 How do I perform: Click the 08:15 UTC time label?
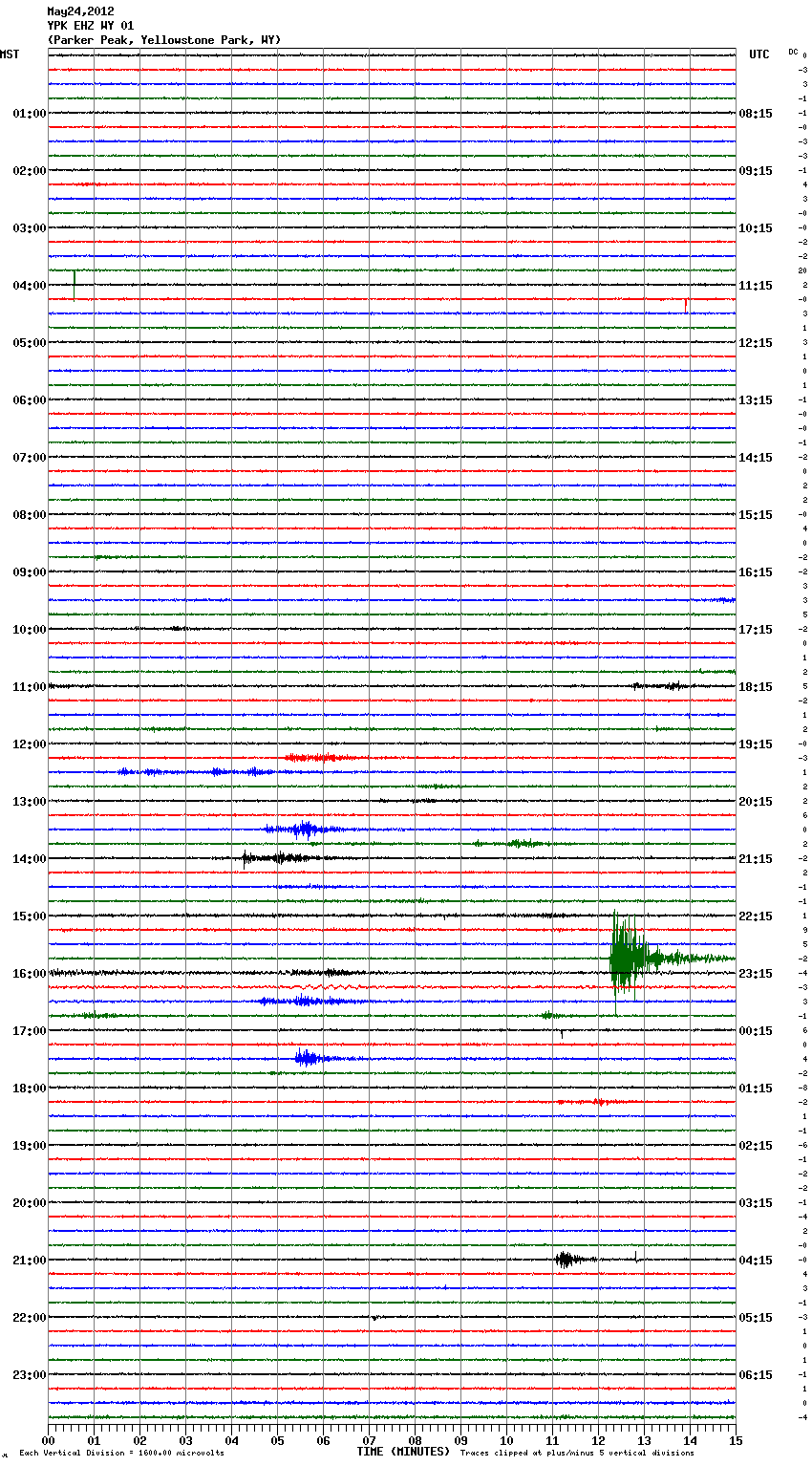(756, 114)
